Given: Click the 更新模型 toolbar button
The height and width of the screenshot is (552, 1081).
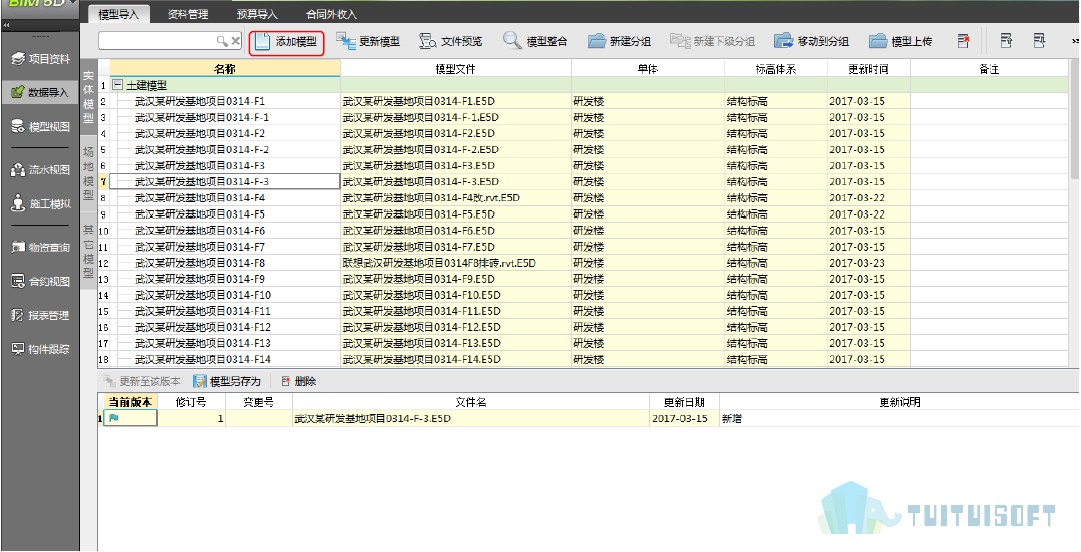Looking at the screenshot, I should tap(368, 41).
